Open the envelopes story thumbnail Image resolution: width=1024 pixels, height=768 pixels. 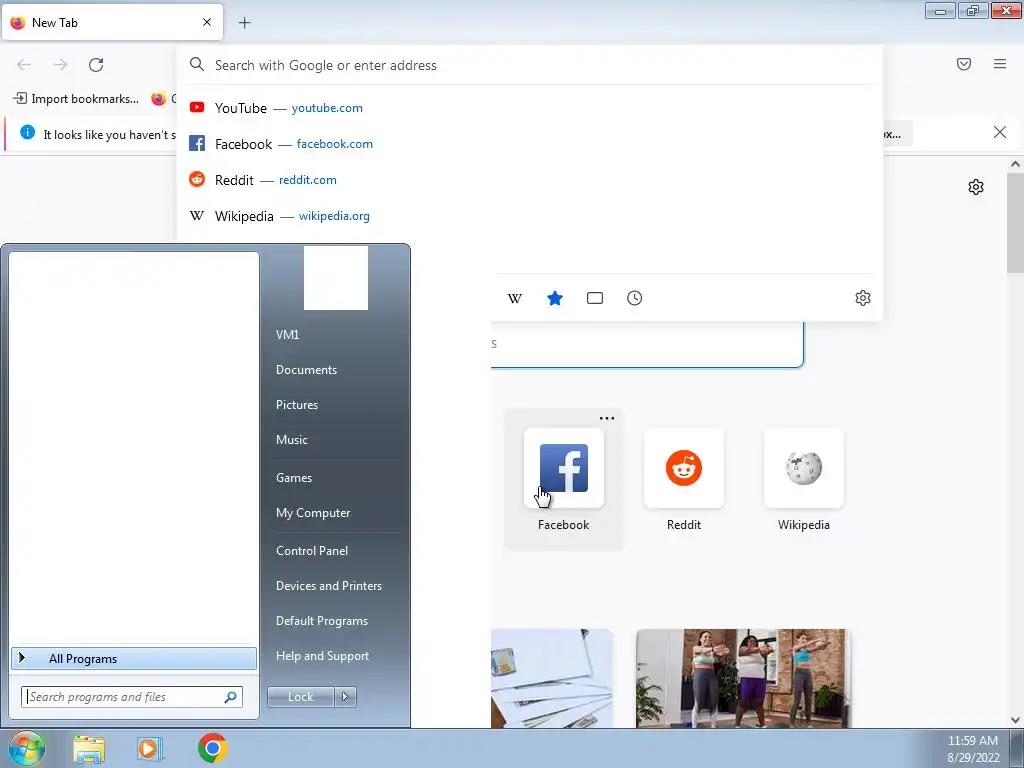tap(552, 678)
